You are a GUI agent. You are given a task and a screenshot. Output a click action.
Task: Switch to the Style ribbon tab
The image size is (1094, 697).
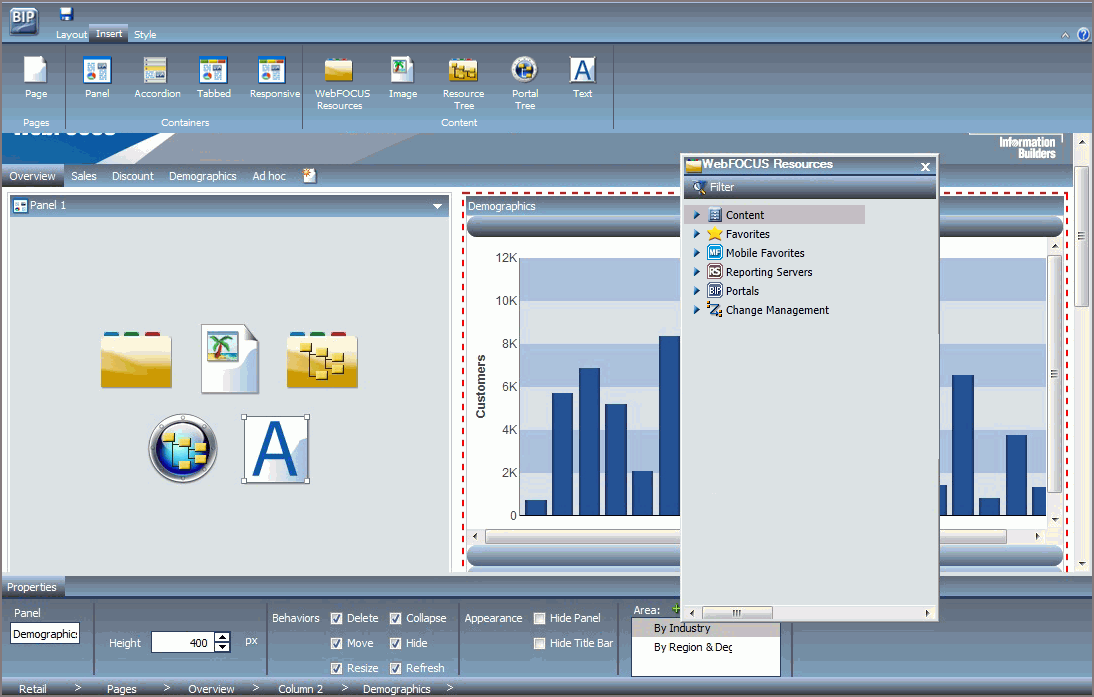coord(145,34)
